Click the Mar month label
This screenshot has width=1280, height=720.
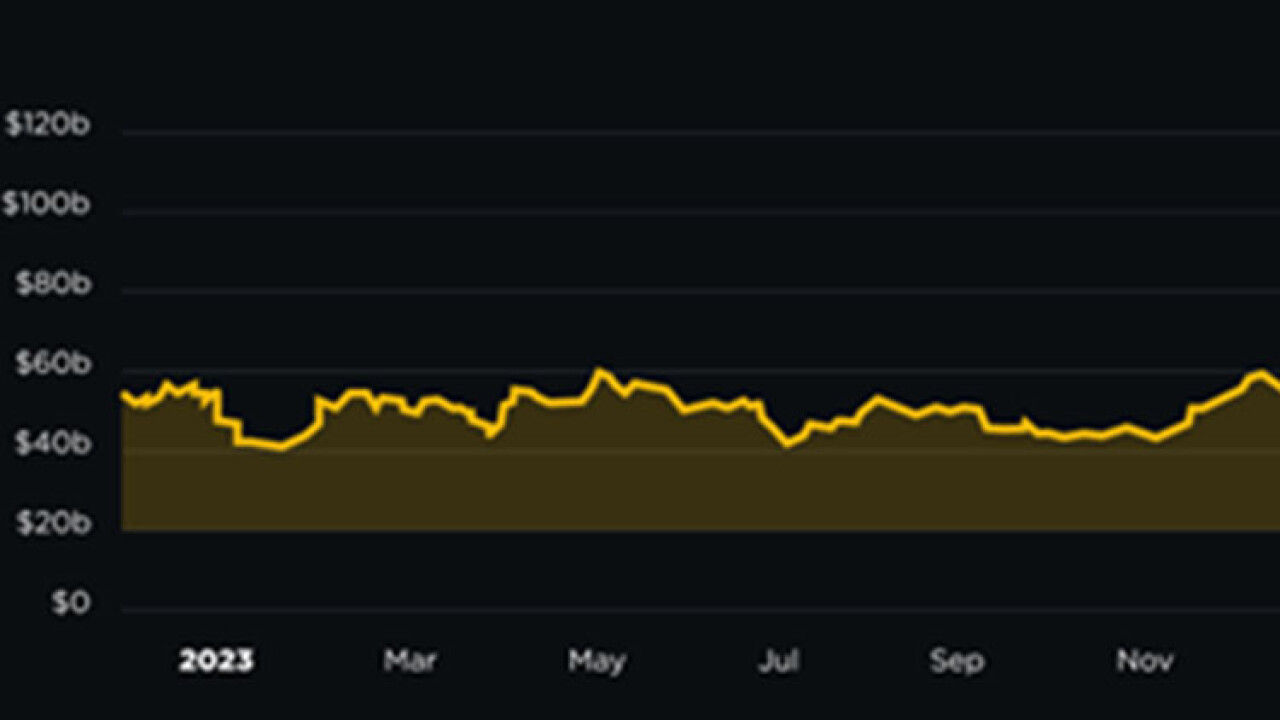(410, 661)
